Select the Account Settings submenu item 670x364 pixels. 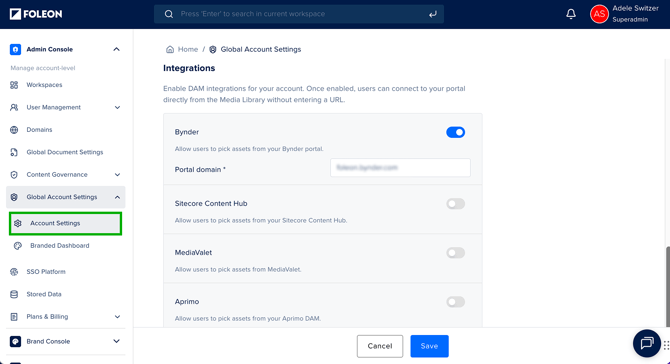pyautogui.click(x=65, y=223)
